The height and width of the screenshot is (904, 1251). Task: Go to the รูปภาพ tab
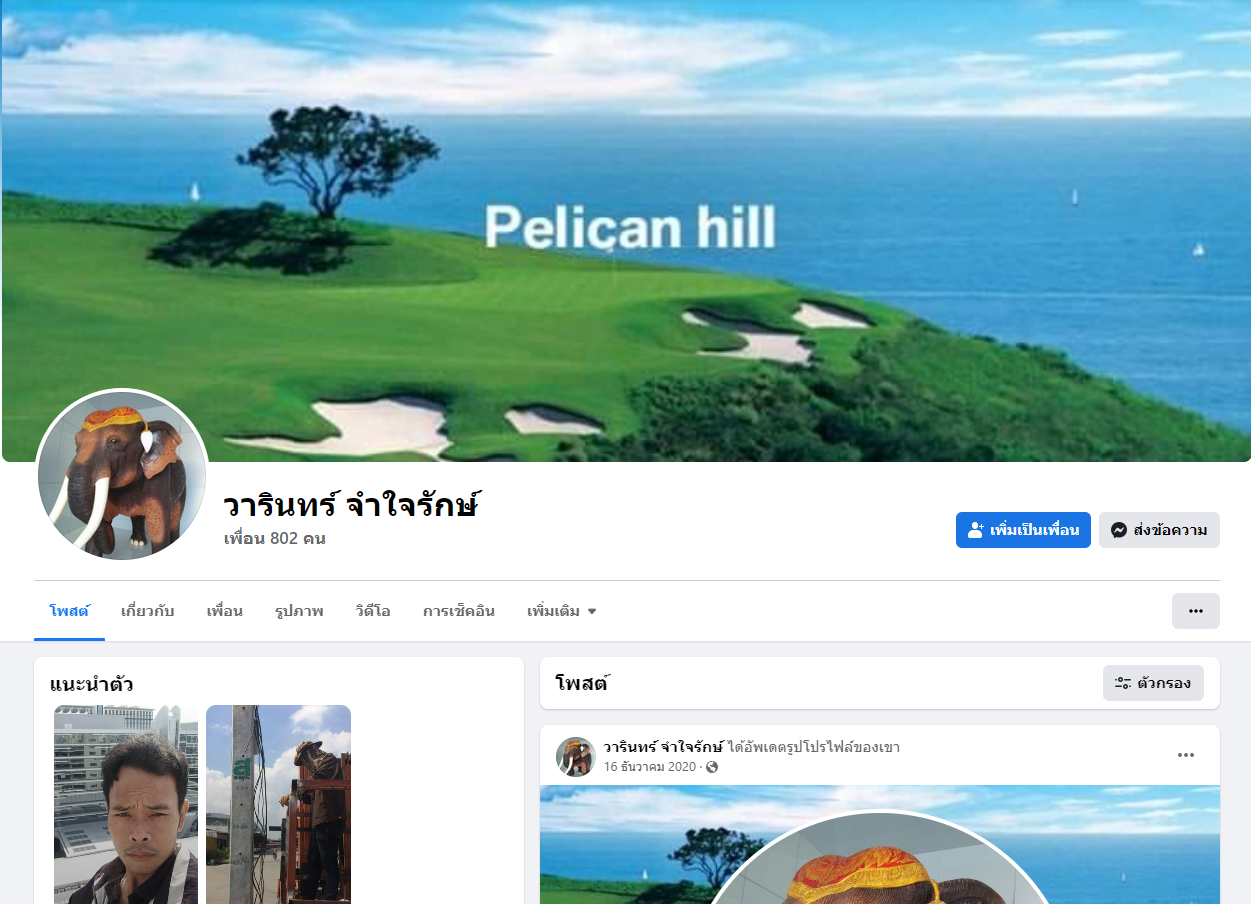[x=299, y=611]
